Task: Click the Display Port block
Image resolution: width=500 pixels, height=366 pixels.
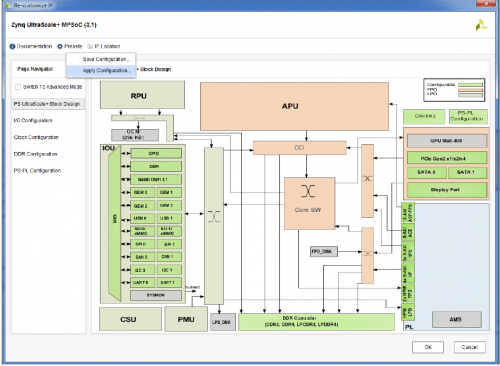Action: pos(447,190)
